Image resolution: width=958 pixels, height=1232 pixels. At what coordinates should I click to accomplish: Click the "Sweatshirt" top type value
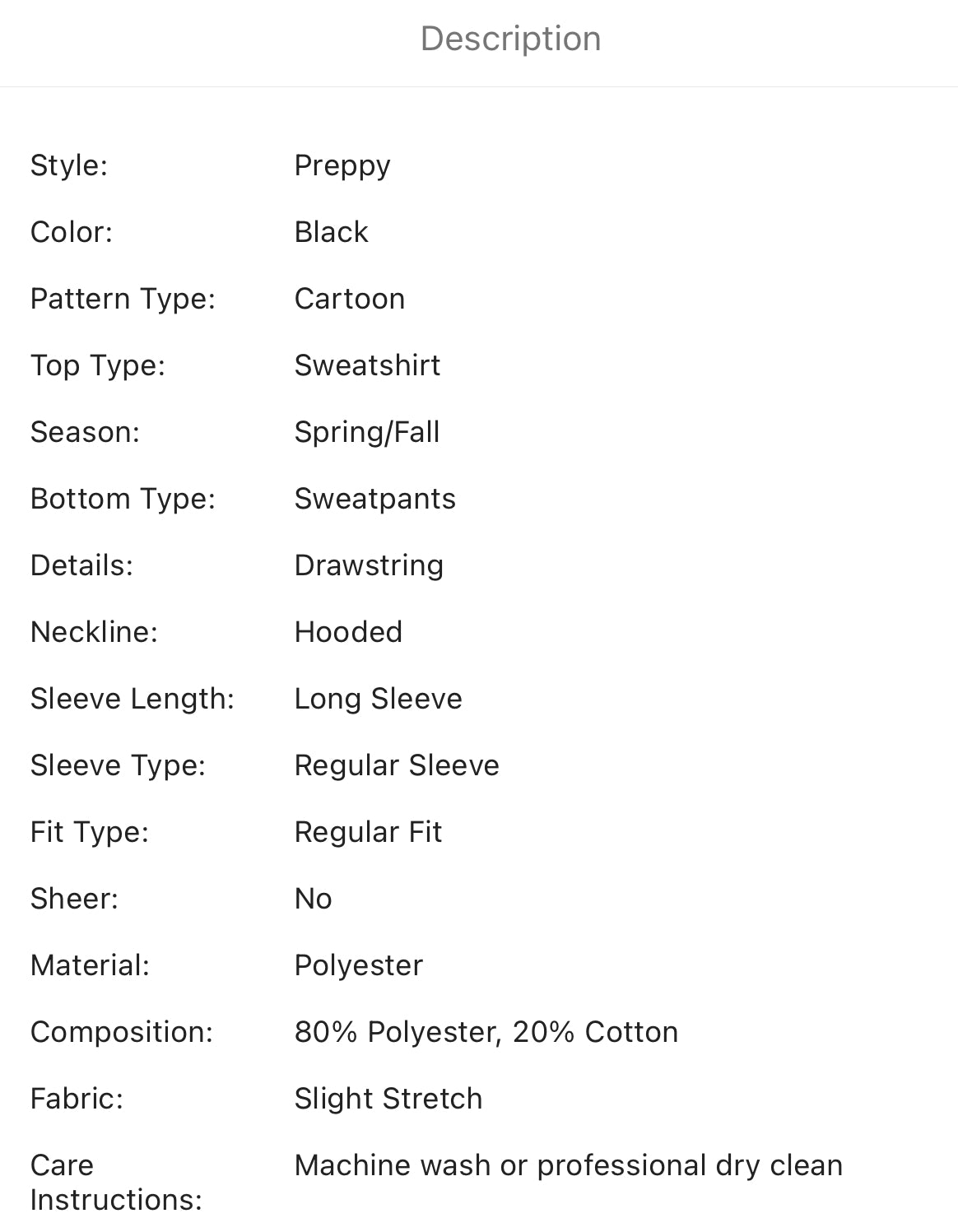point(367,365)
